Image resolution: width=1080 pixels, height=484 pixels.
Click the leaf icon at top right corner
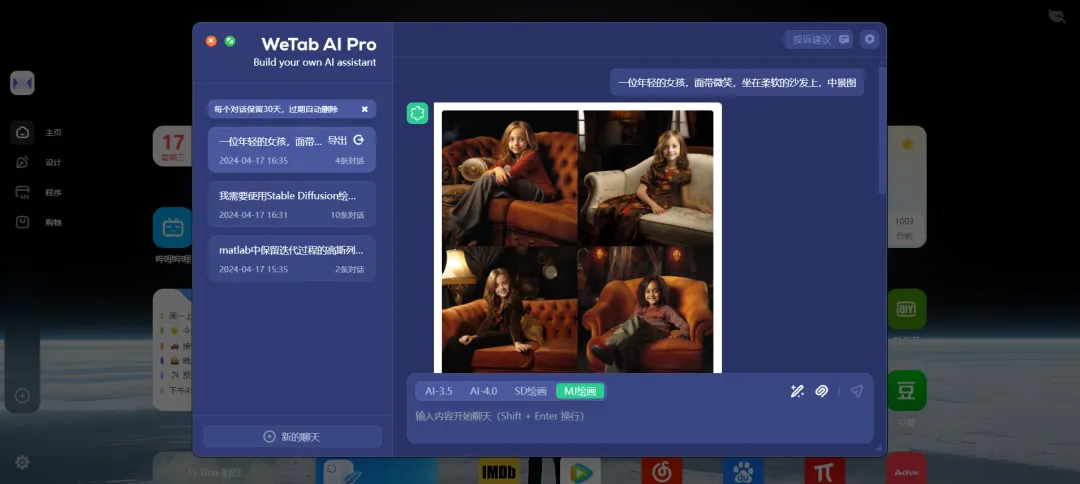1057,17
